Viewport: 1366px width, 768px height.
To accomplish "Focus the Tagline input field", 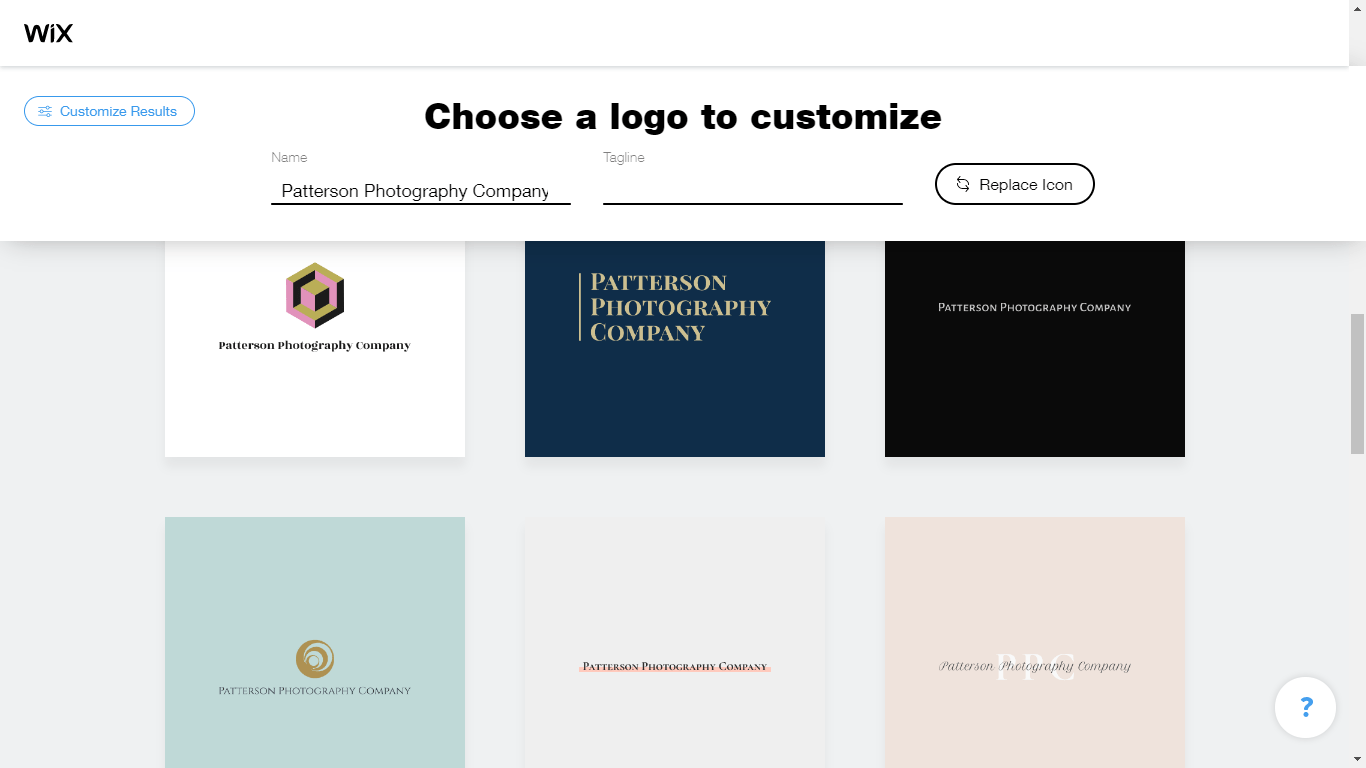I will tap(752, 190).
